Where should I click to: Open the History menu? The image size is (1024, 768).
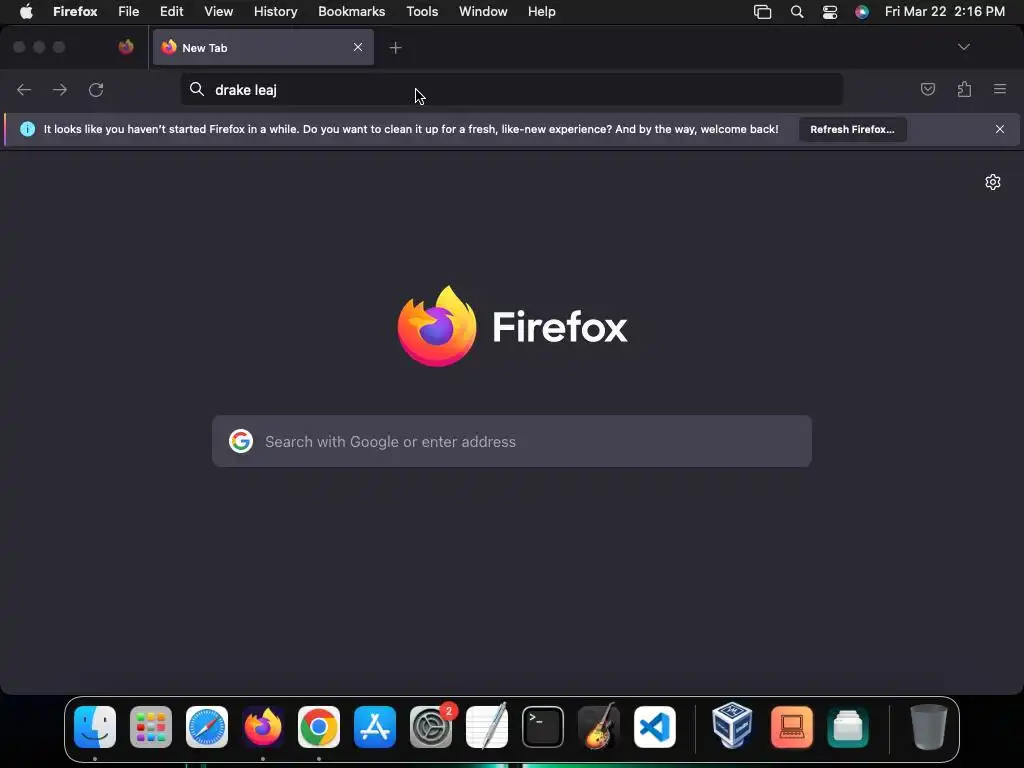276,12
